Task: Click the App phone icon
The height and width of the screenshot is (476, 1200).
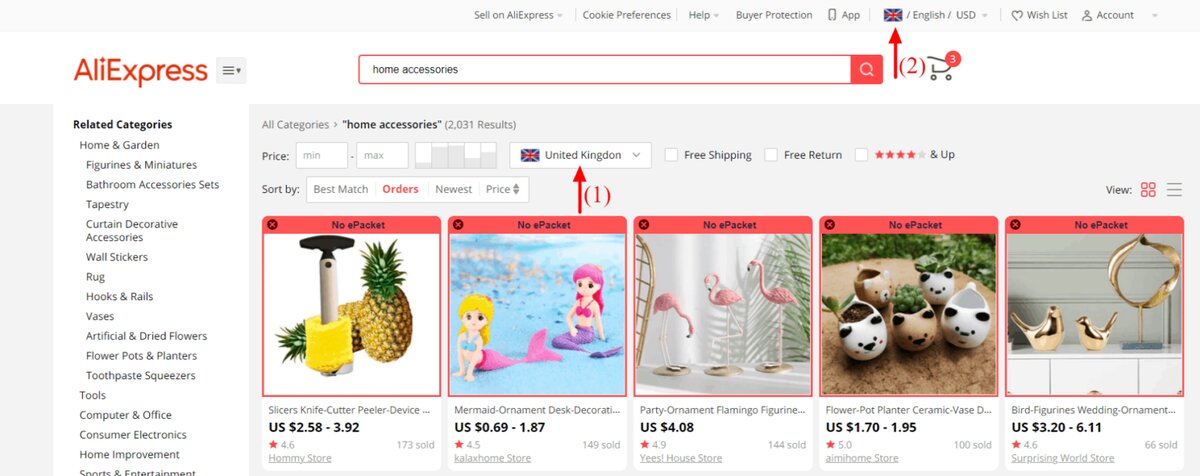Action: point(832,15)
